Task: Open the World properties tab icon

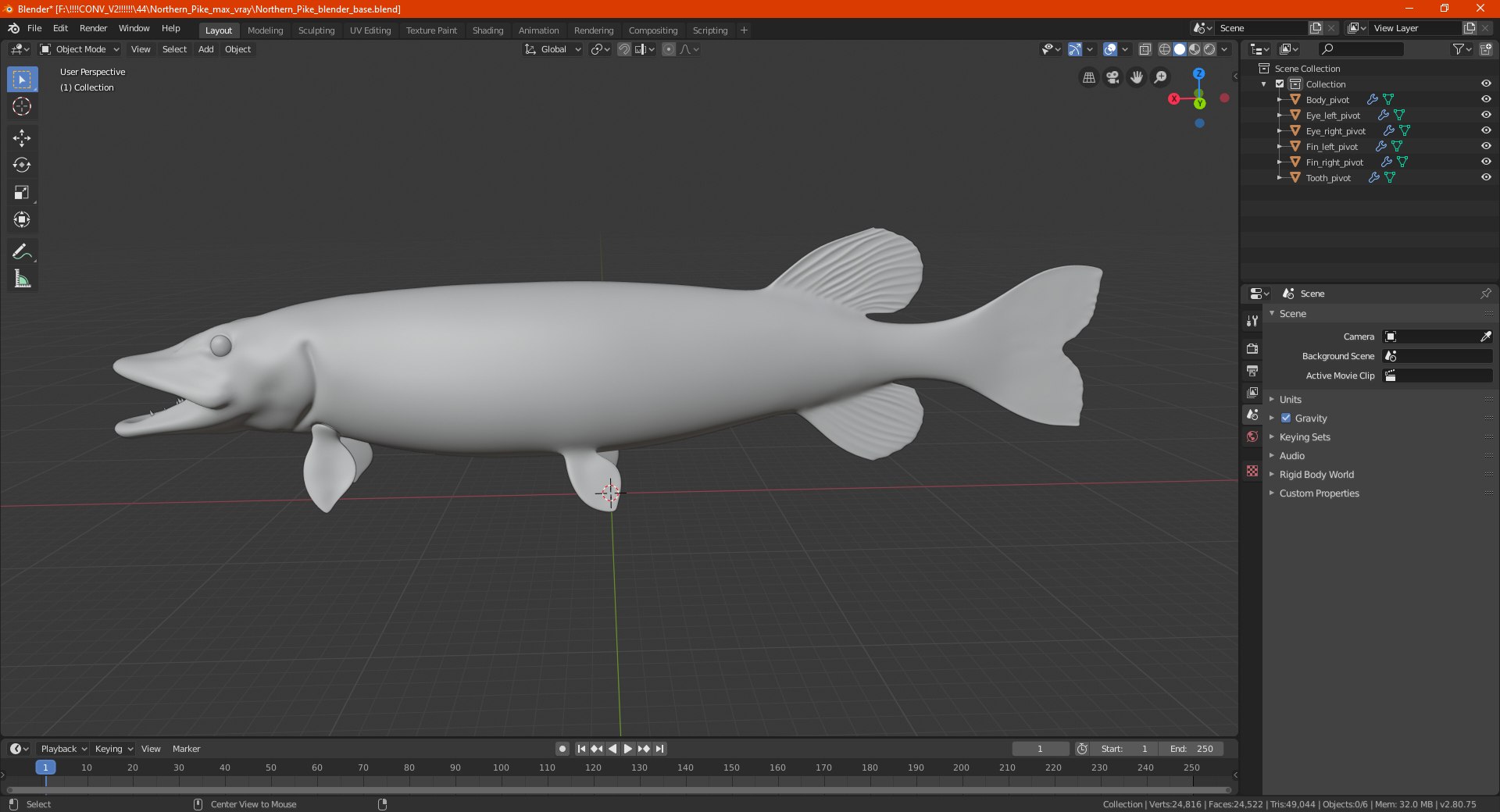Action: (x=1252, y=436)
